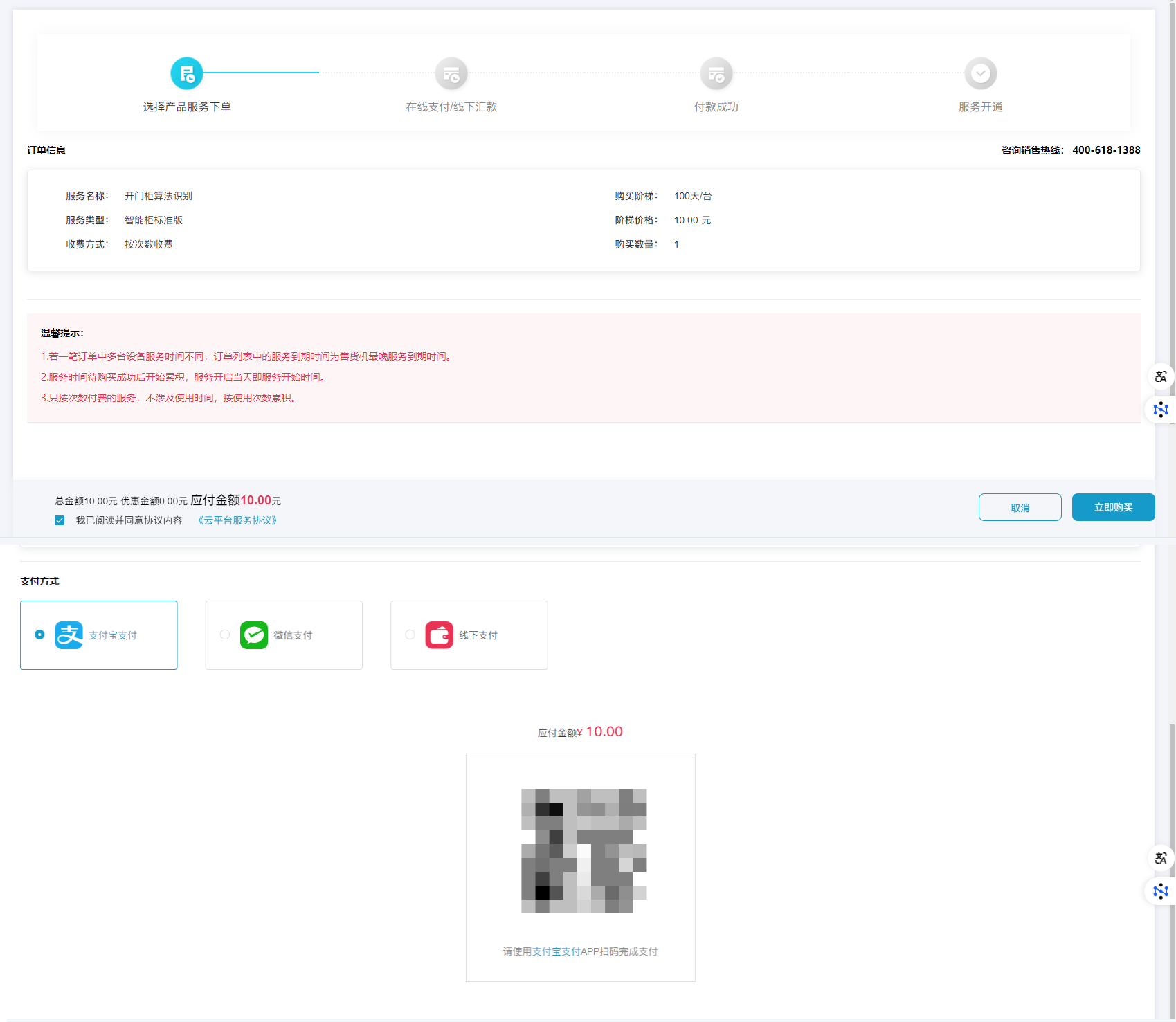Click the lower translate floating icon
Viewport: 1176px width, 1022px height.
click(1161, 858)
